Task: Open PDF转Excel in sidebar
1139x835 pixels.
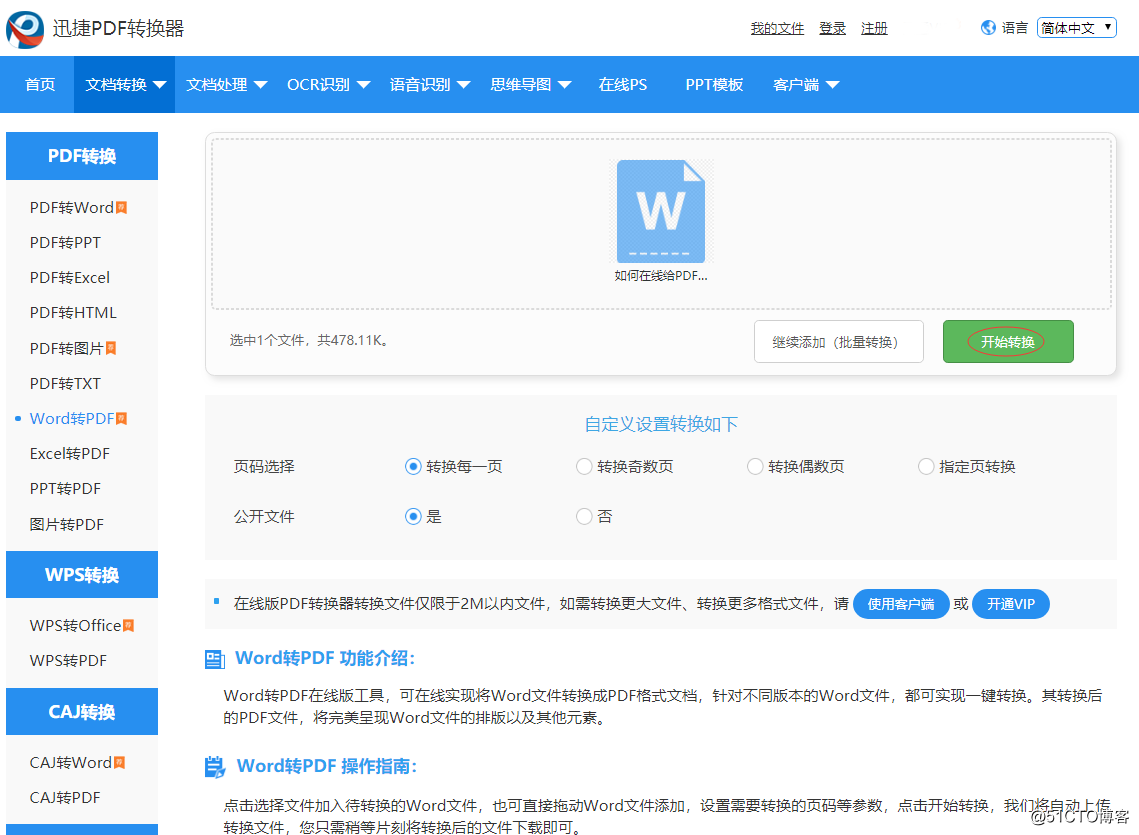Action: point(70,278)
